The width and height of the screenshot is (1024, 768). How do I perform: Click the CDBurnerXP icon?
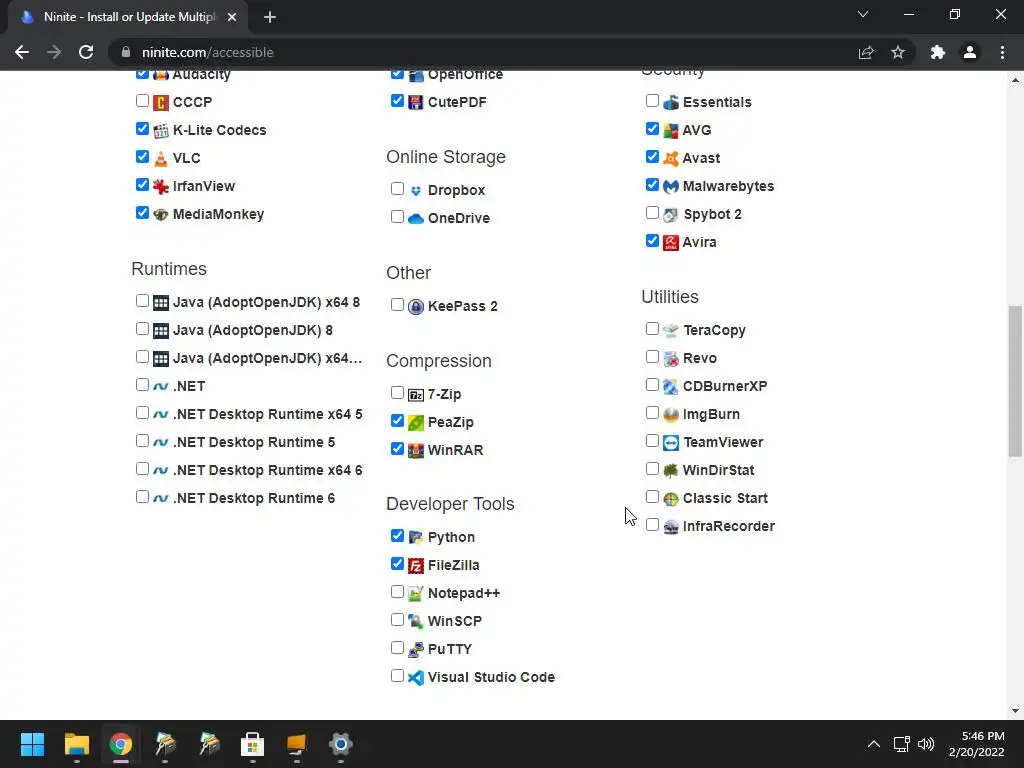pyautogui.click(x=671, y=386)
